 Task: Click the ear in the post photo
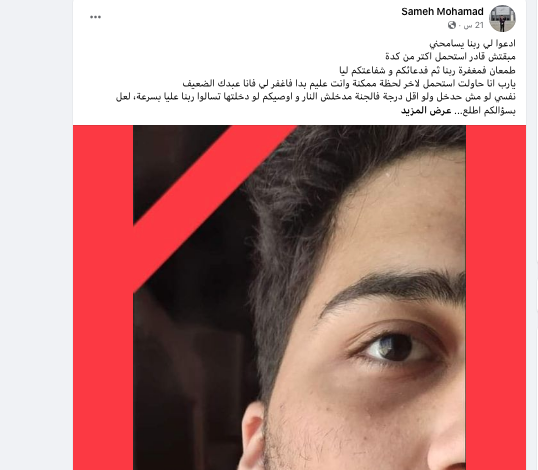point(253,436)
